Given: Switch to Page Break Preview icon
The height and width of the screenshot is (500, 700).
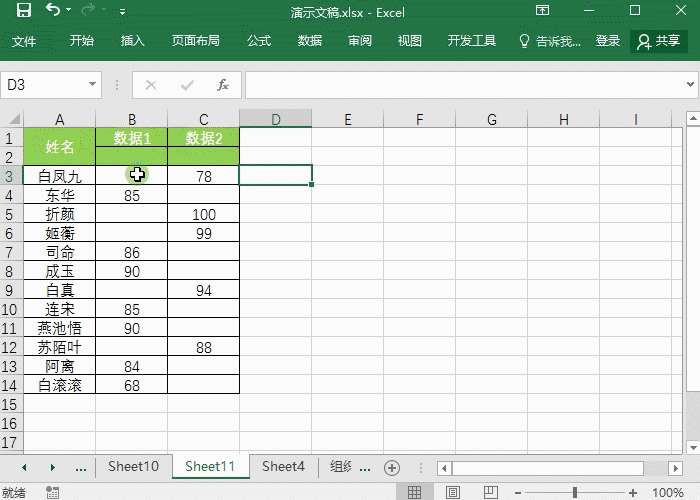Looking at the screenshot, I should tap(490, 492).
